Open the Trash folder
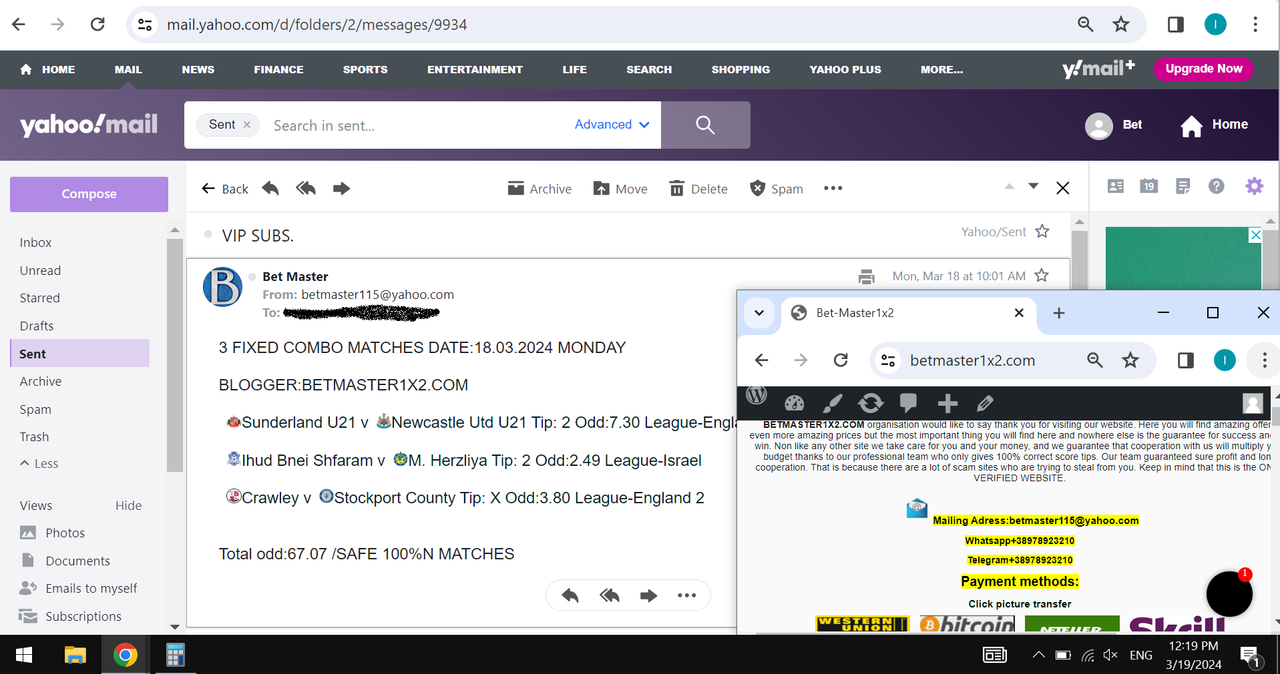1280x674 pixels. click(x=34, y=437)
